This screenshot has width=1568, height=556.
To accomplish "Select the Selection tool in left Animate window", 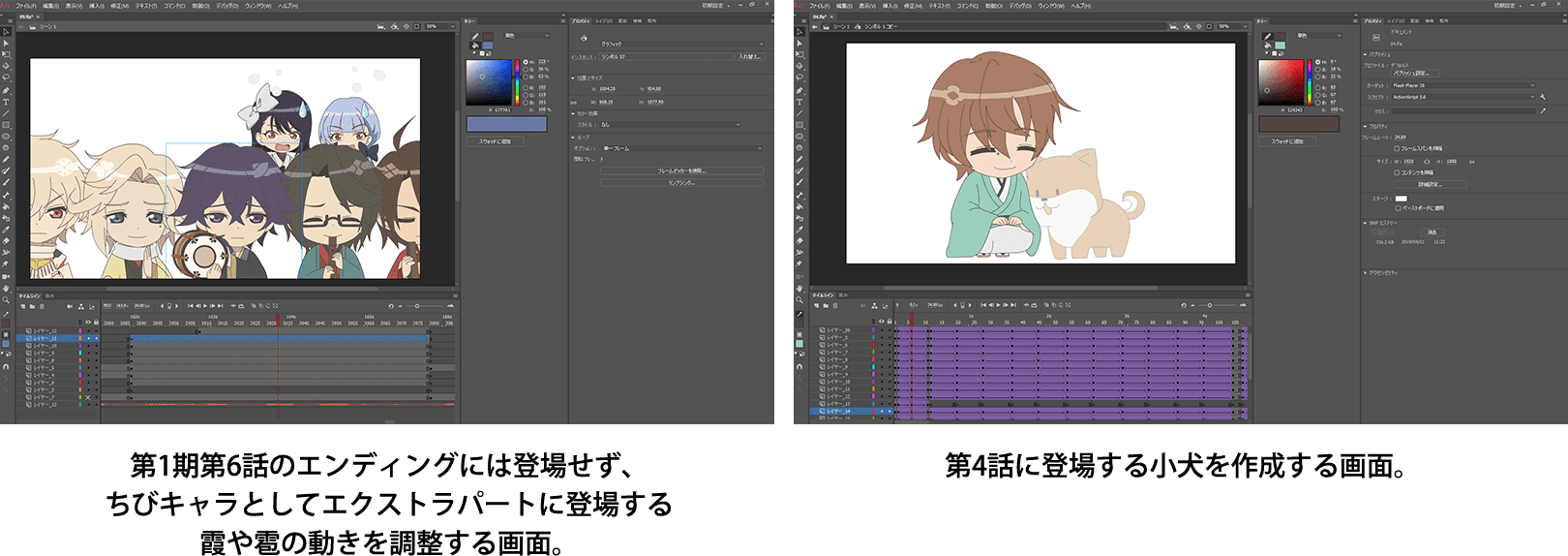I will coord(6,31).
